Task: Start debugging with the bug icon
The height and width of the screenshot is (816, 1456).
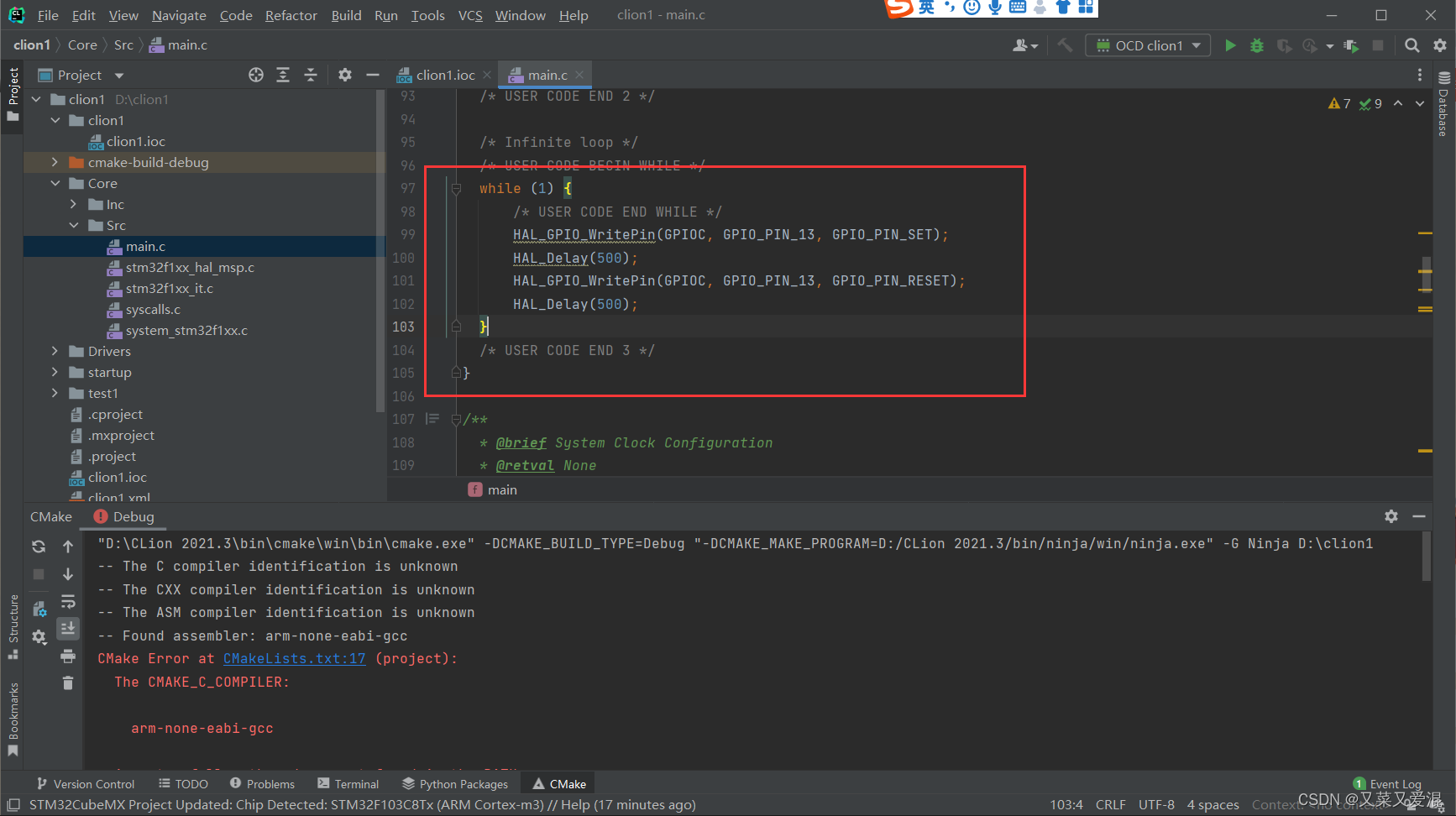Action: [x=1257, y=45]
